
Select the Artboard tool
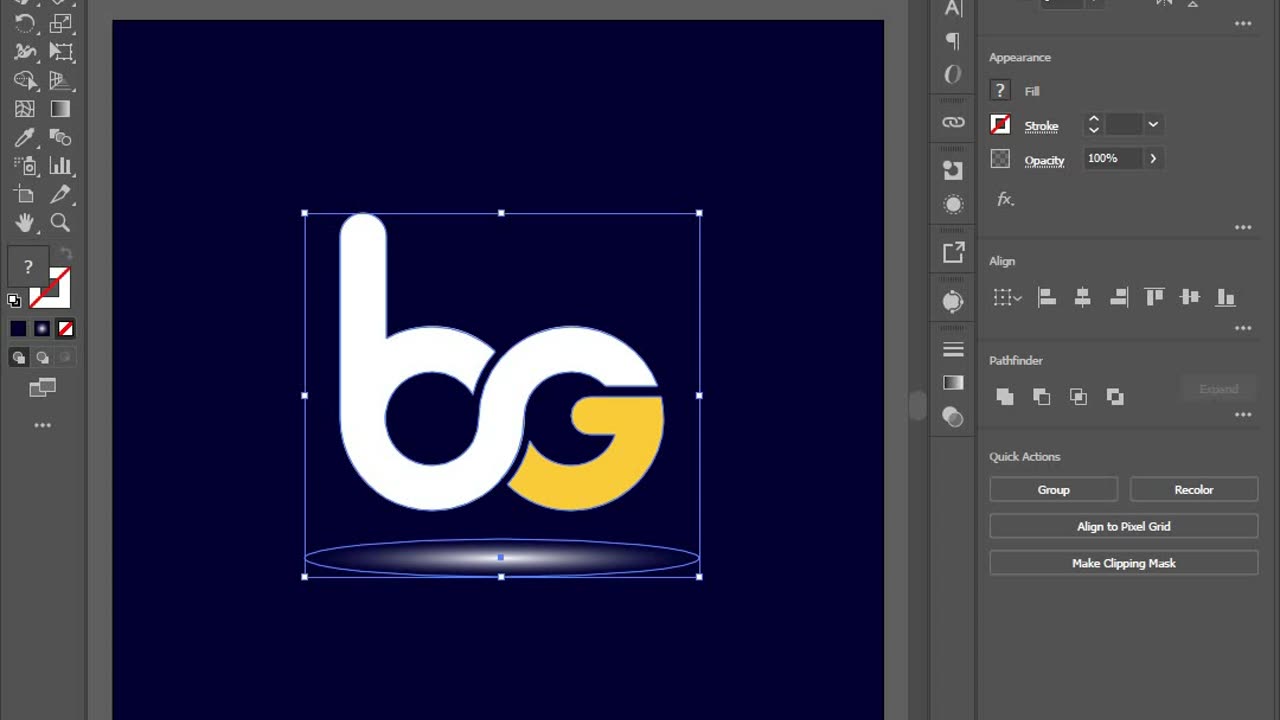click(25, 194)
